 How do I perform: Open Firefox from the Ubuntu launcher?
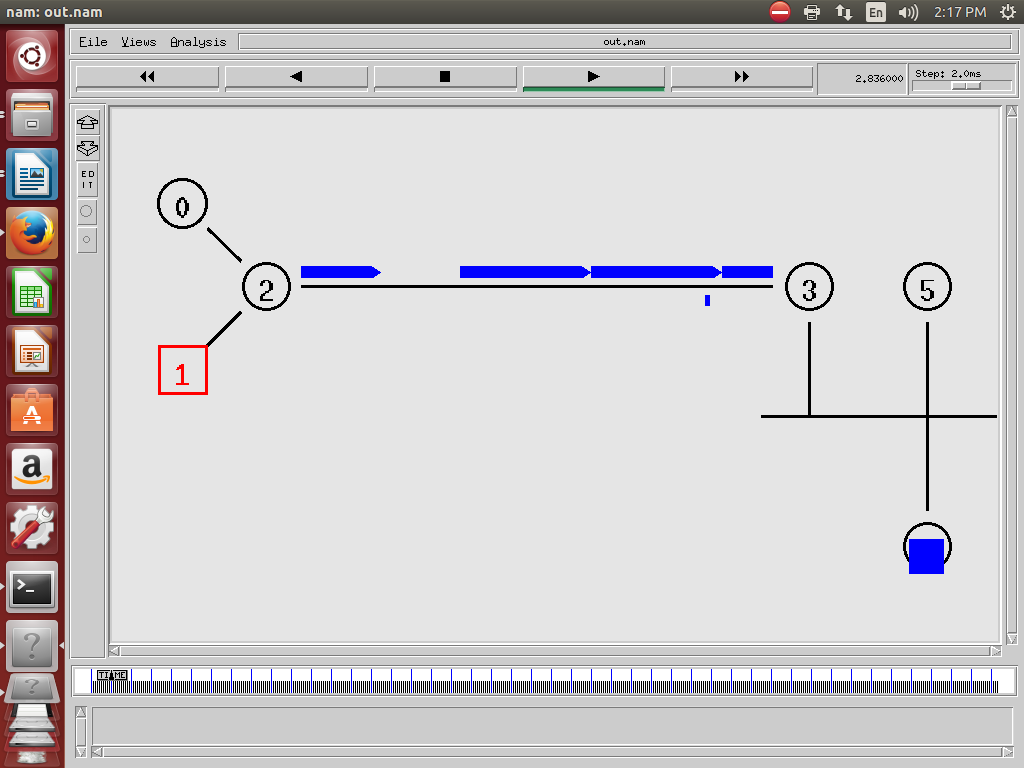[x=32, y=234]
